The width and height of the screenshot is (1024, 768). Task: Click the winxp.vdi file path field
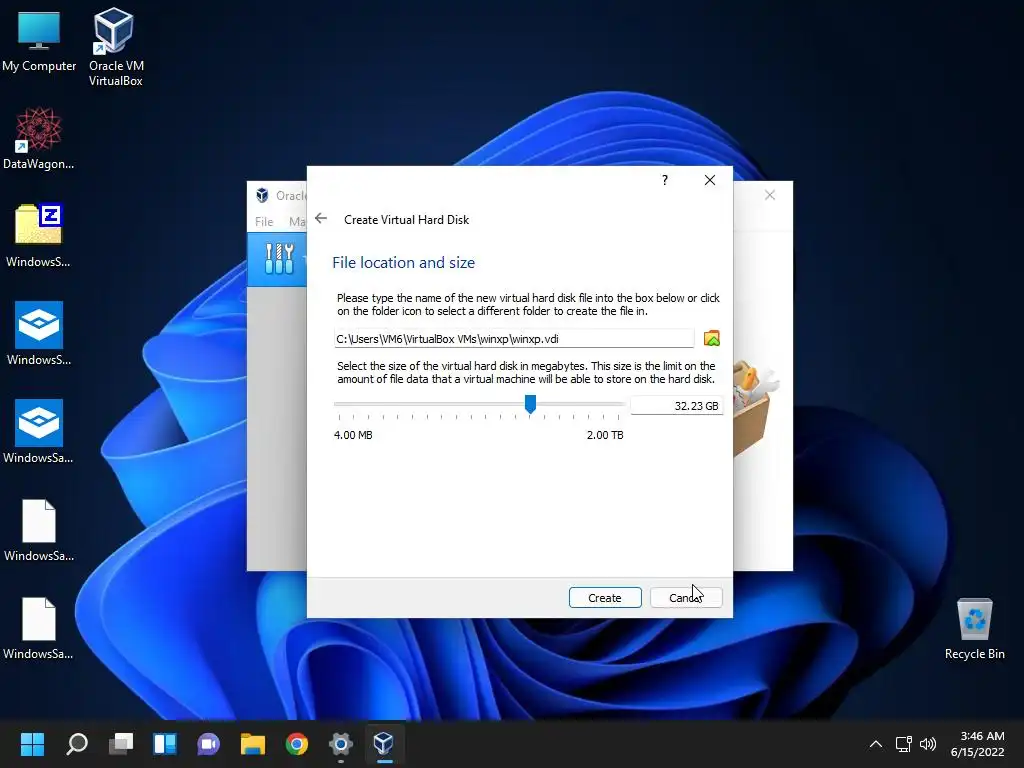coord(514,338)
